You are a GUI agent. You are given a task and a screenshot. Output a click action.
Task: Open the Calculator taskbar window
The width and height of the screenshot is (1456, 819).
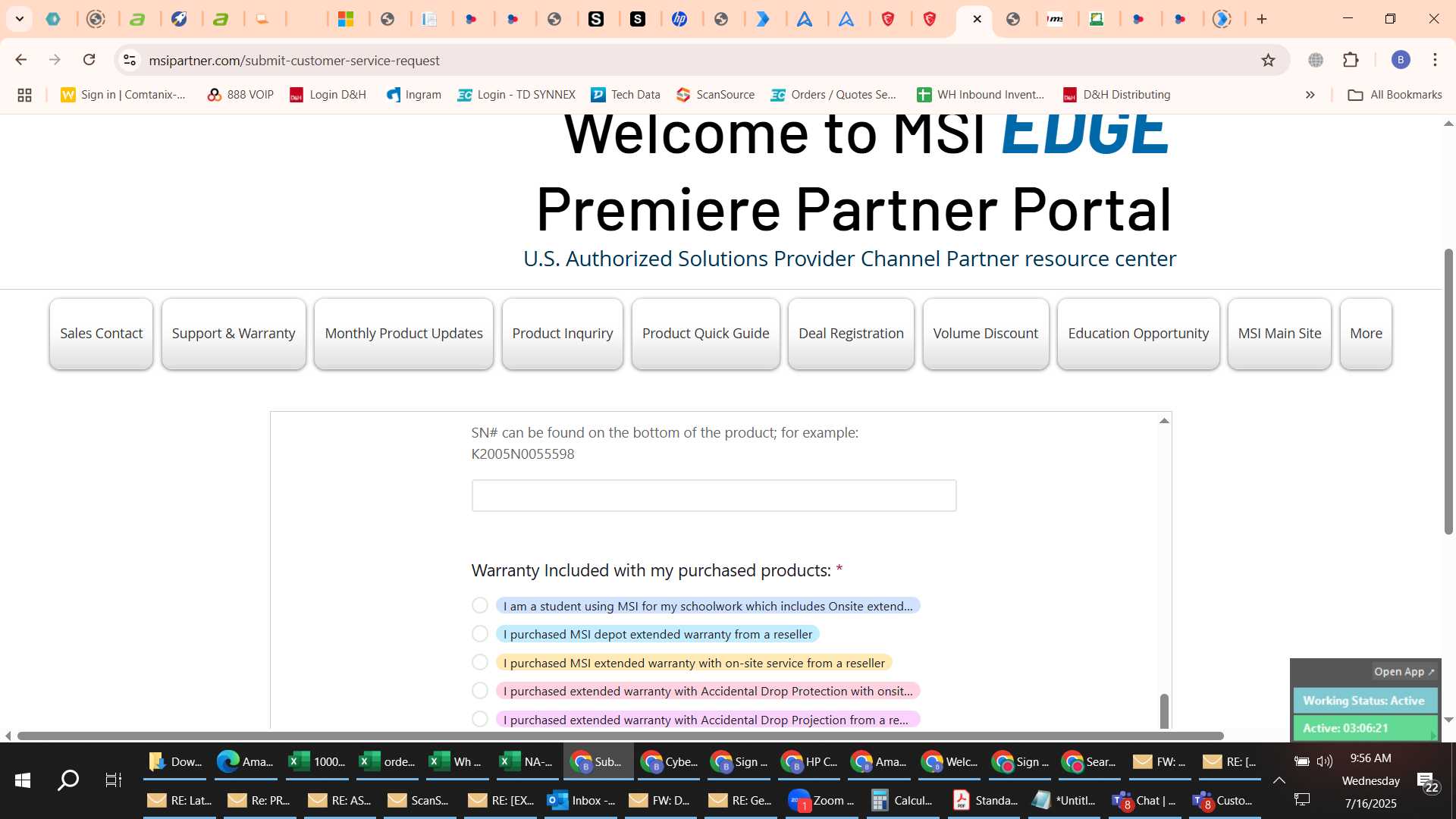point(902,800)
